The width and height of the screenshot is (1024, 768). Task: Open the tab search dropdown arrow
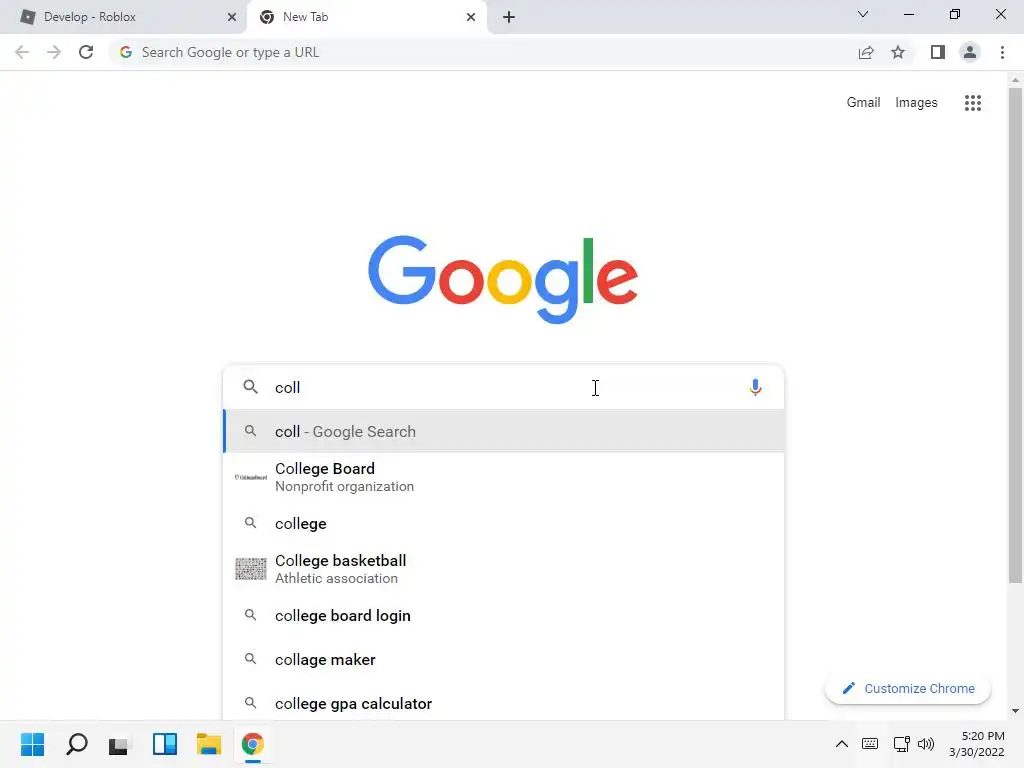click(x=863, y=14)
